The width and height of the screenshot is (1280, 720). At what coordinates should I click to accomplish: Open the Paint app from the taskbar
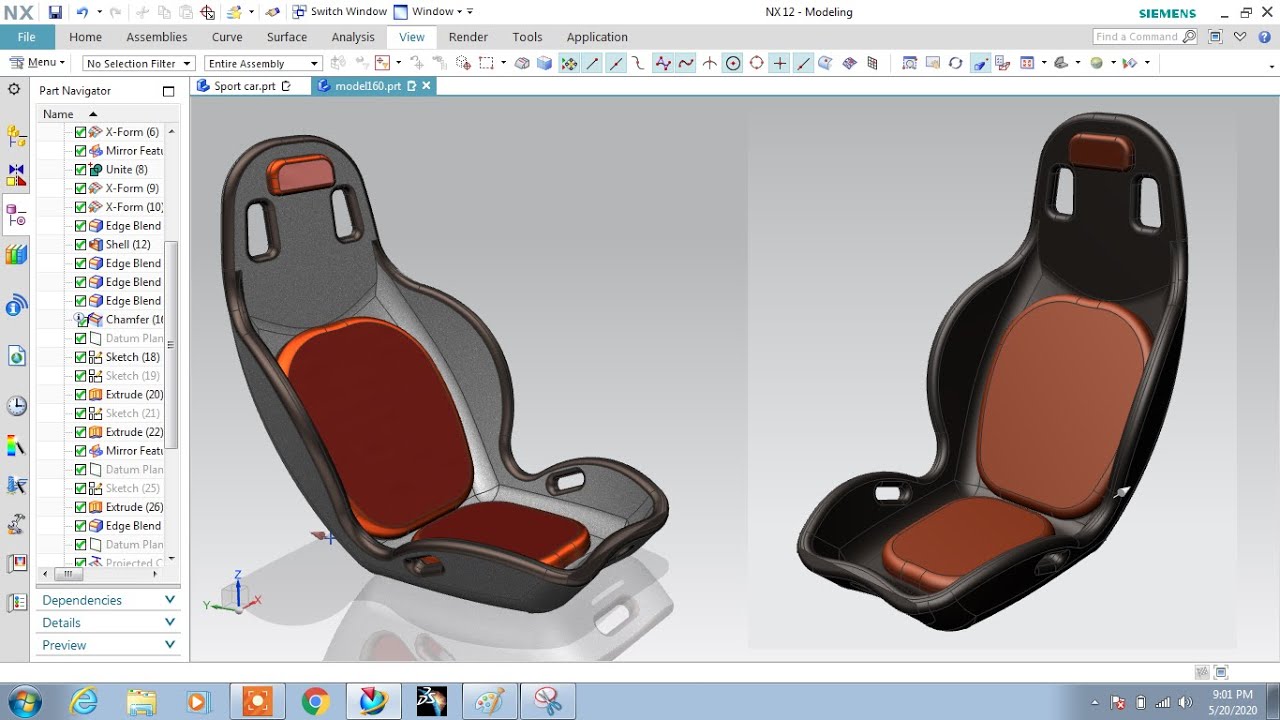coord(489,702)
